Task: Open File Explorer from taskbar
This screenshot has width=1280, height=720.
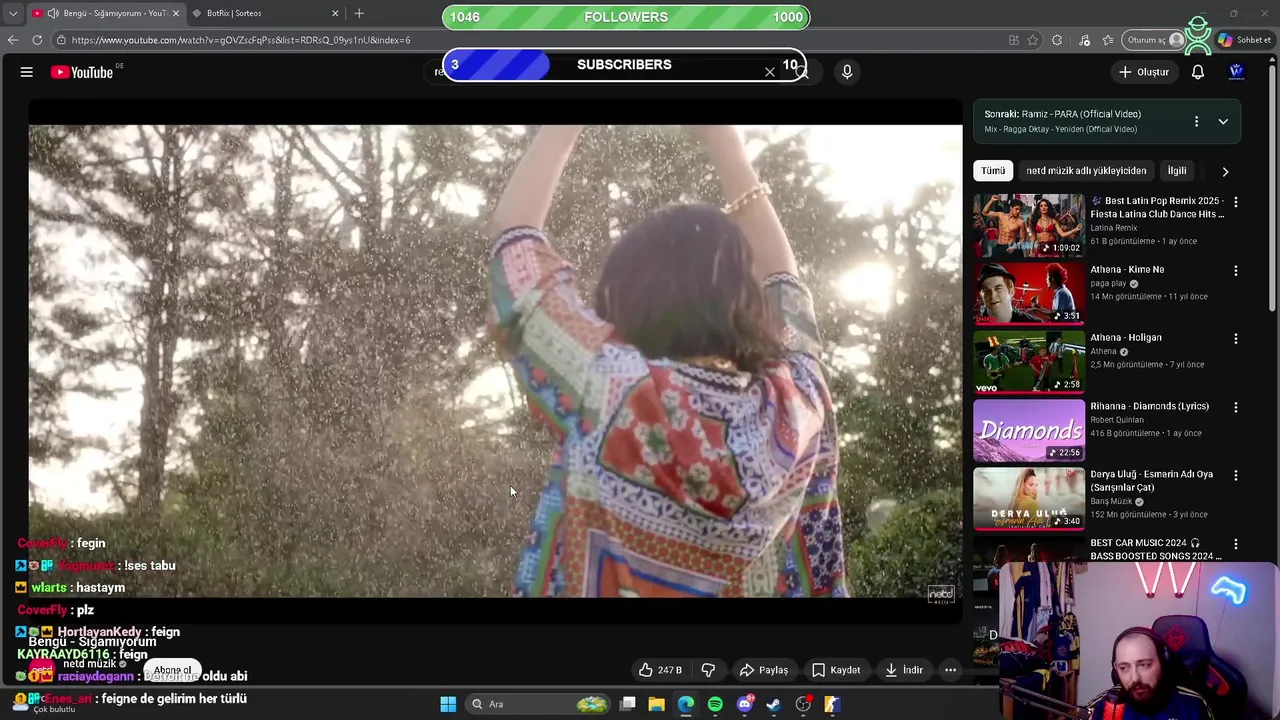Action: 656,704
